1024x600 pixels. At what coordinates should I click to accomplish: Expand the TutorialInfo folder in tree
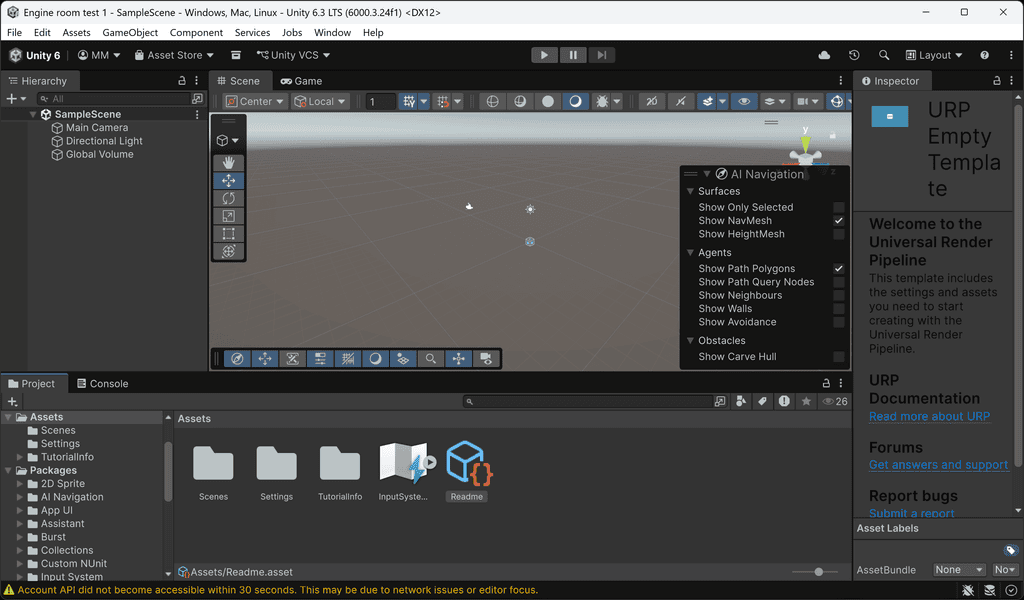point(20,457)
